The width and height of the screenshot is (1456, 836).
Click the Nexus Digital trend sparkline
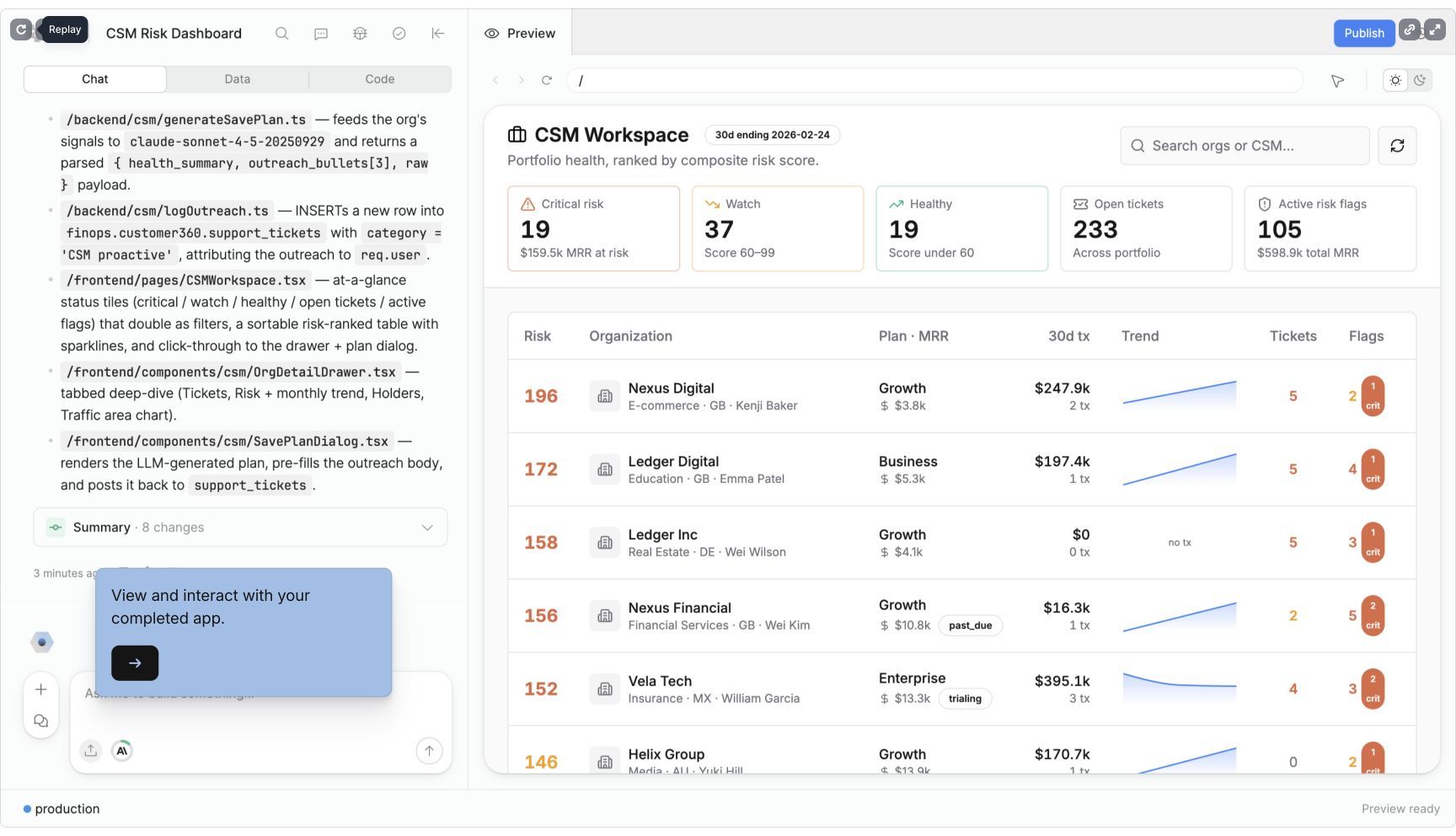1180,396
